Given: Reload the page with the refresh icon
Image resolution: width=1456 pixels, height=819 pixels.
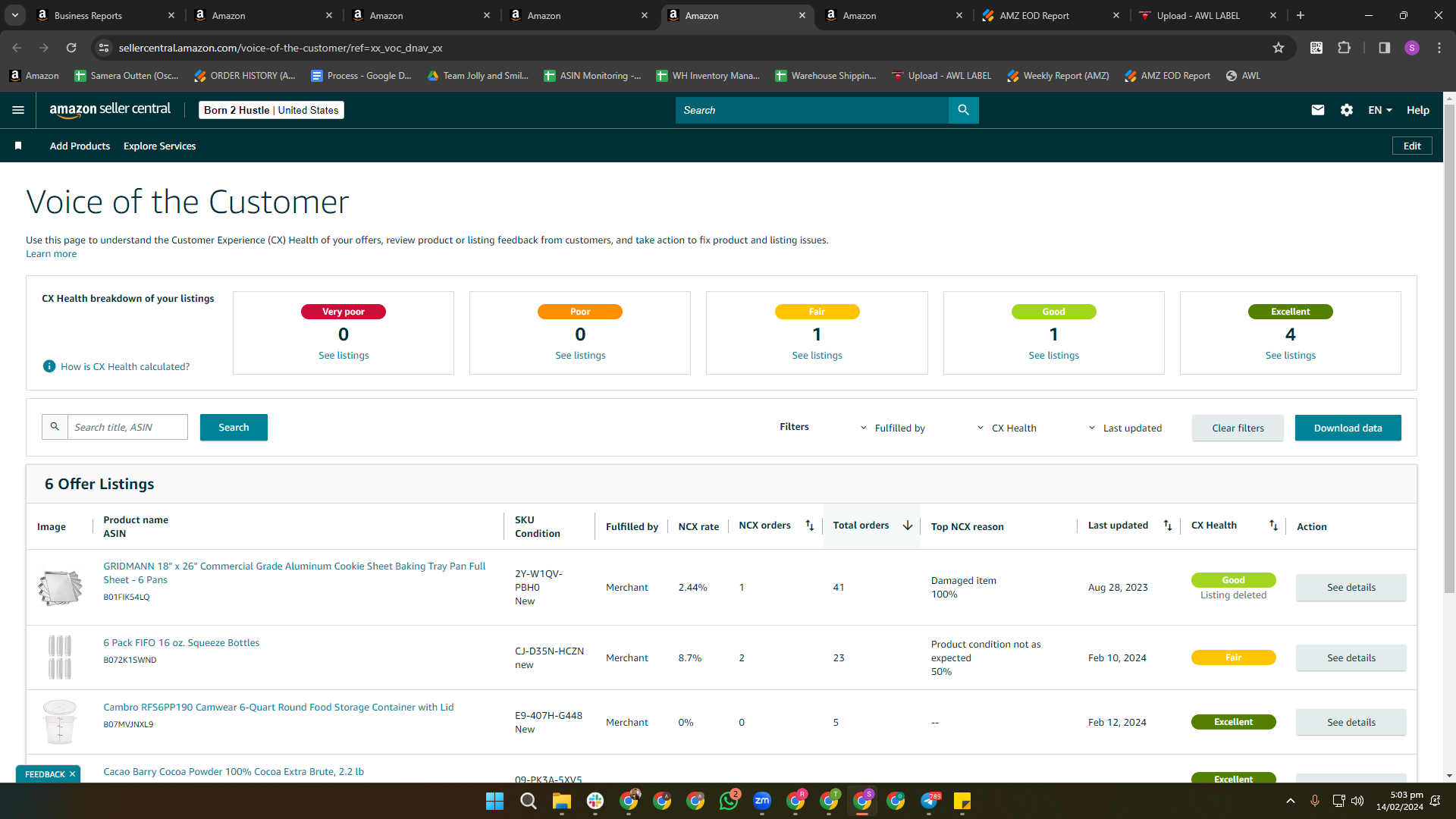Looking at the screenshot, I should click(x=71, y=48).
